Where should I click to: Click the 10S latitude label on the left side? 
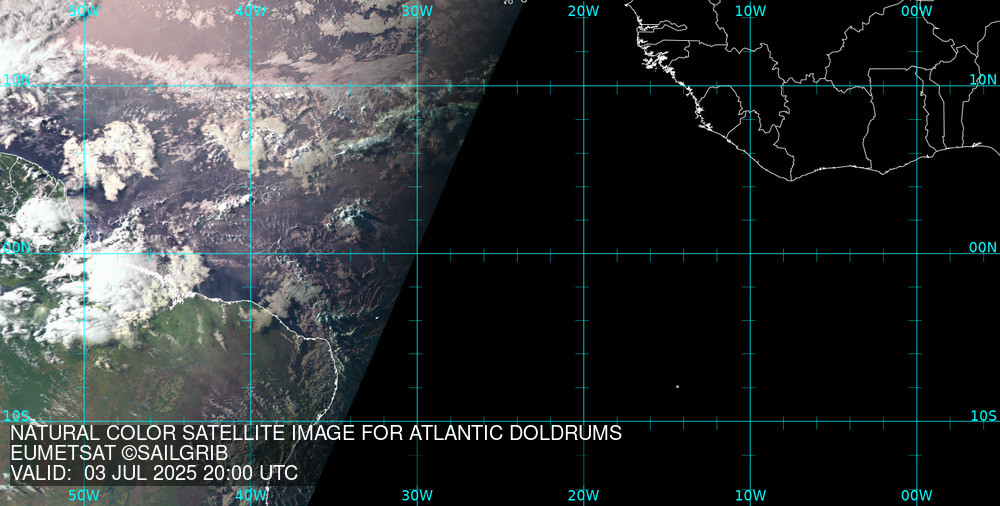(17, 416)
